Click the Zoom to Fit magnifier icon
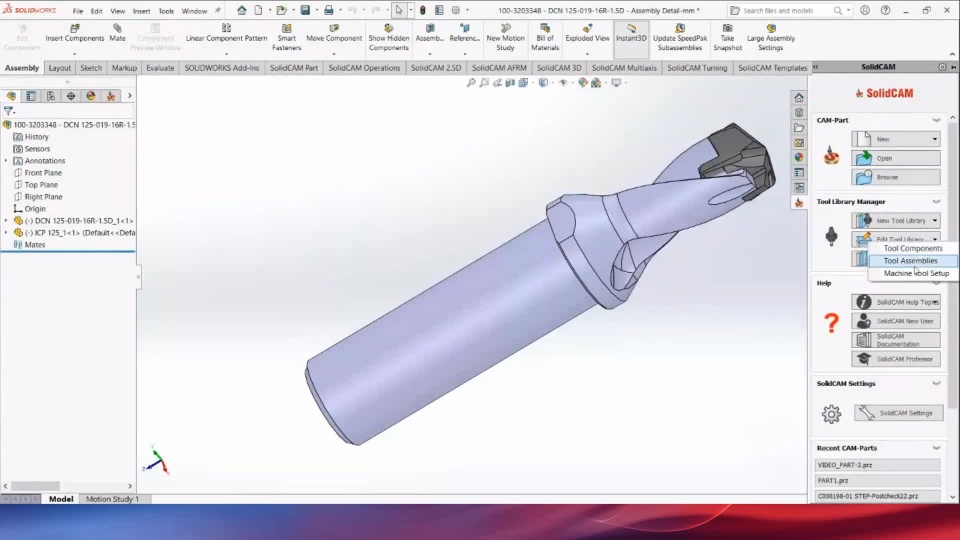Viewport: 960px width, 540px height. click(x=471, y=83)
